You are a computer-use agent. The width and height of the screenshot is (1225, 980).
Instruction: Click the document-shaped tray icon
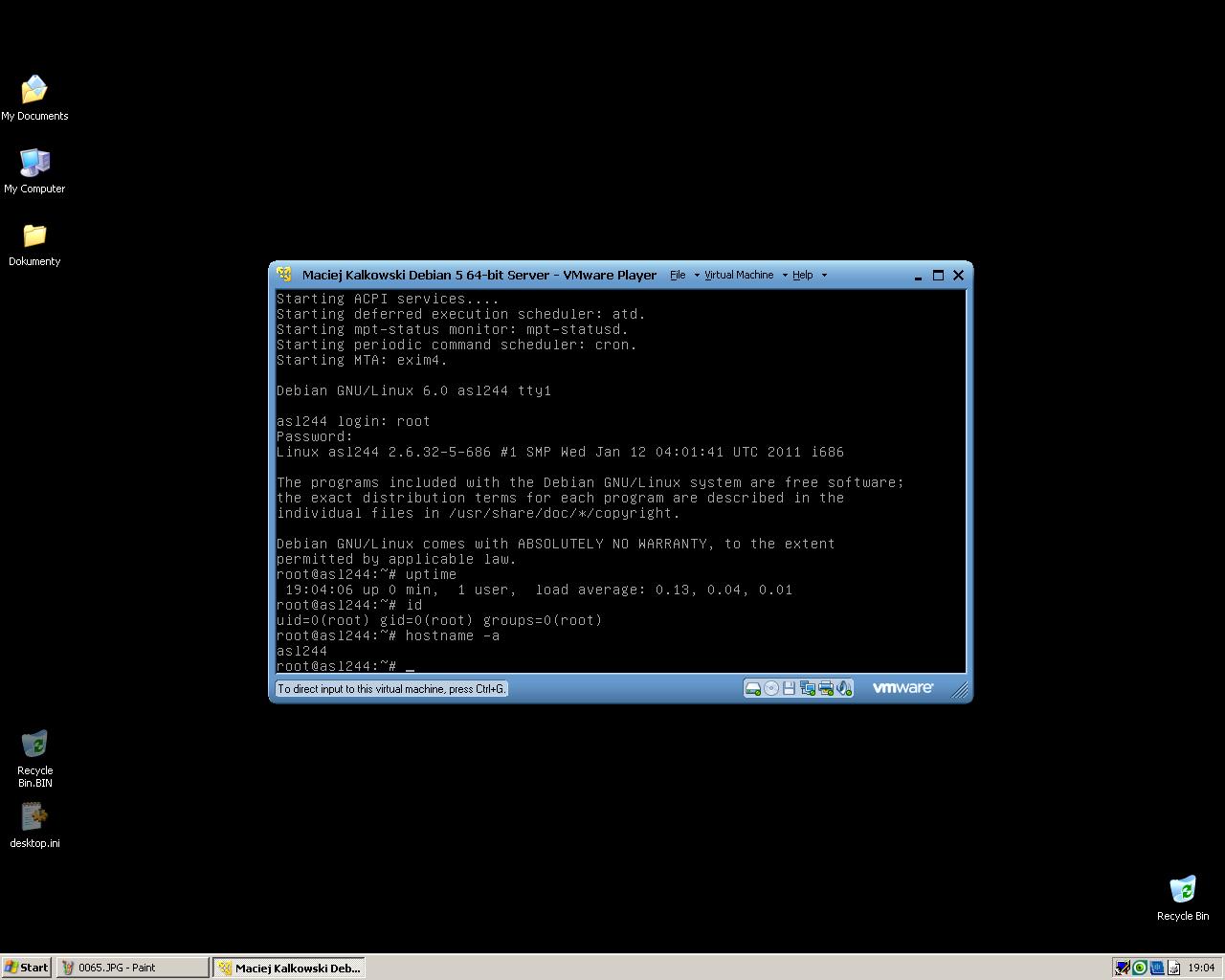[x=1173, y=968]
